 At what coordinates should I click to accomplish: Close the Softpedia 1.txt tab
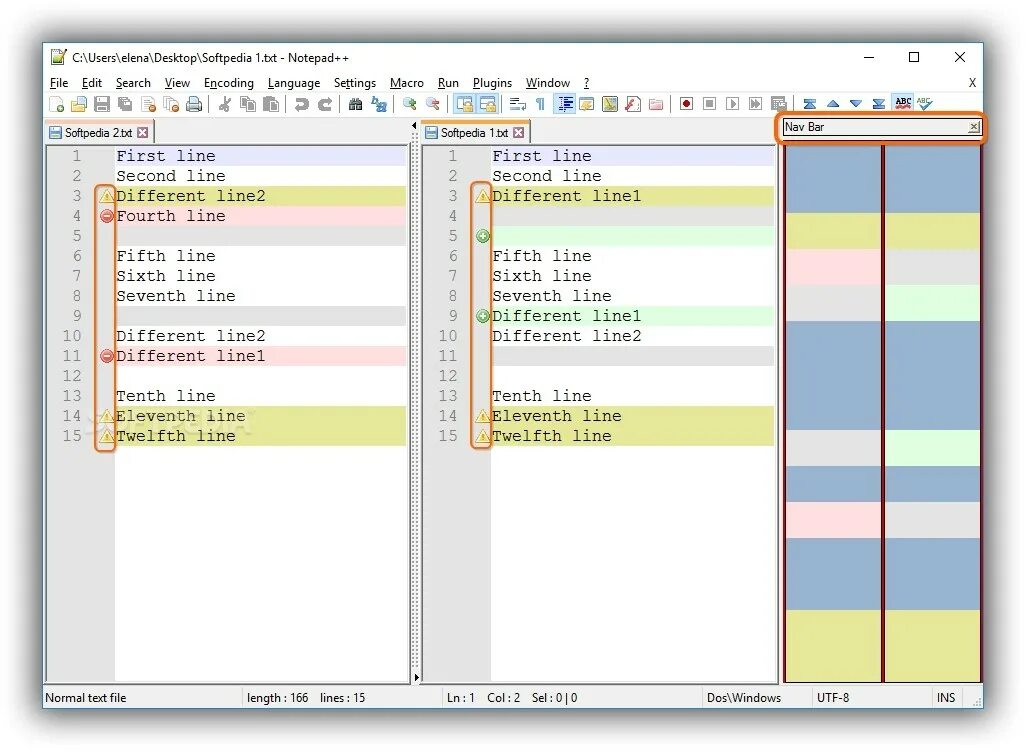tap(519, 133)
